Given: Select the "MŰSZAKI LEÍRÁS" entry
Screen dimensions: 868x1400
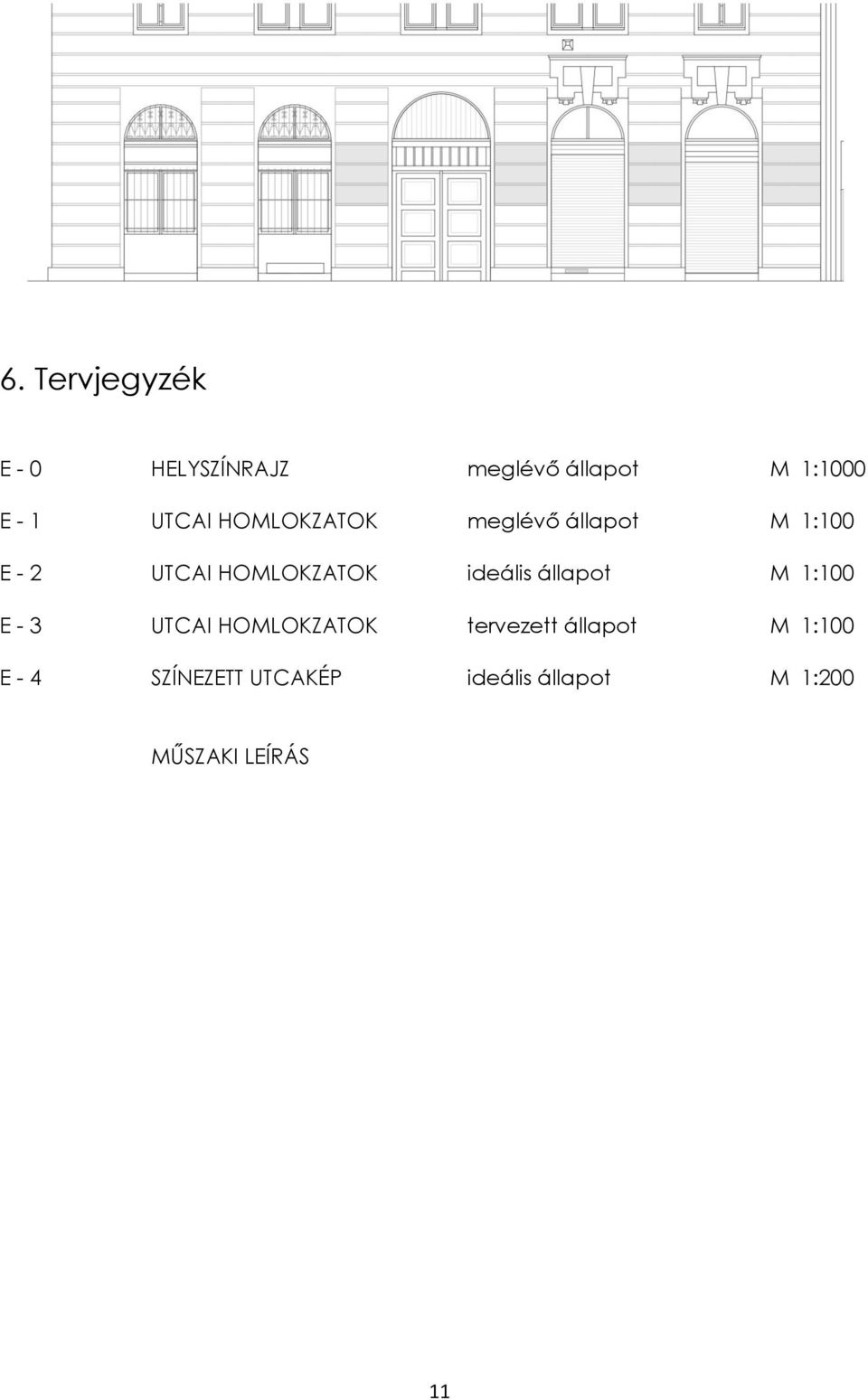Looking at the screenshot, I should click(230, 755).
